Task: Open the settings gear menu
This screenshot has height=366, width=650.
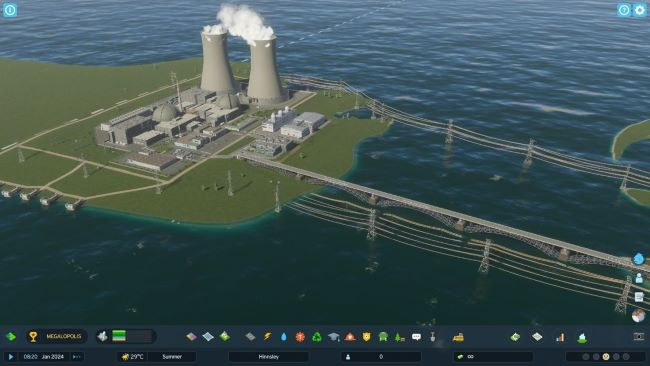Action: 640,10
